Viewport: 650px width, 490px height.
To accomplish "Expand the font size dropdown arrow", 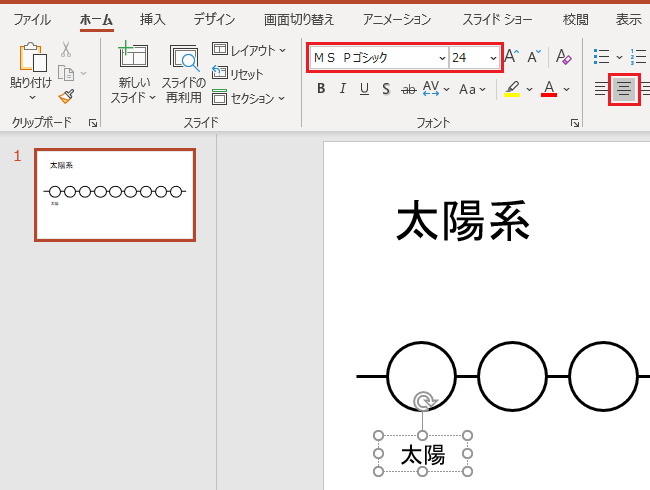I will pyautogui.click(x=493, y=58).
